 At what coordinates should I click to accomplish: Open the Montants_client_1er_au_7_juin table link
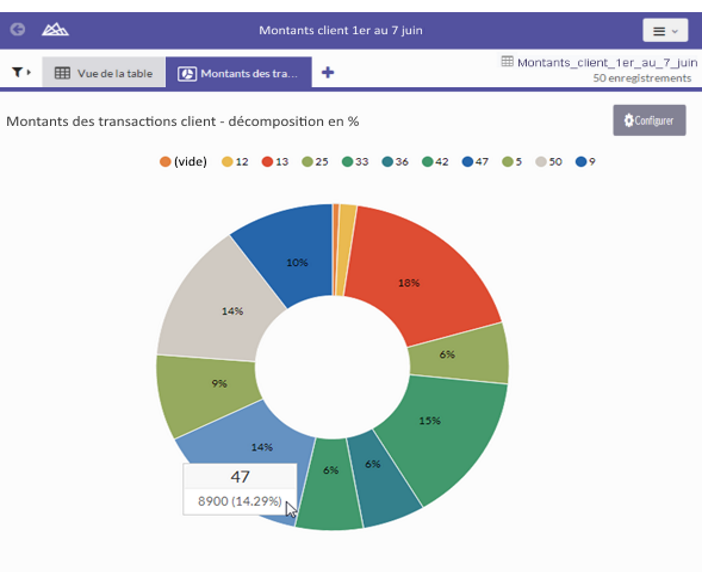click(606, 62)
